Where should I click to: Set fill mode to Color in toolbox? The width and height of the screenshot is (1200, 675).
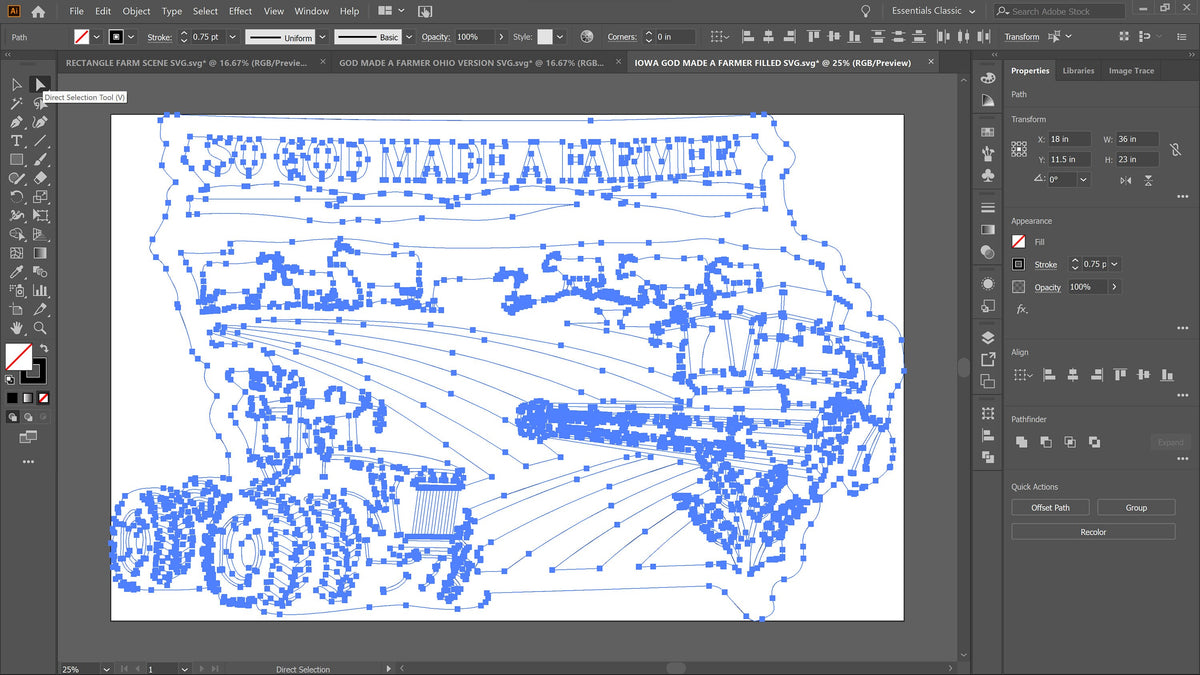pyautogui.click(x=12, y=398)
